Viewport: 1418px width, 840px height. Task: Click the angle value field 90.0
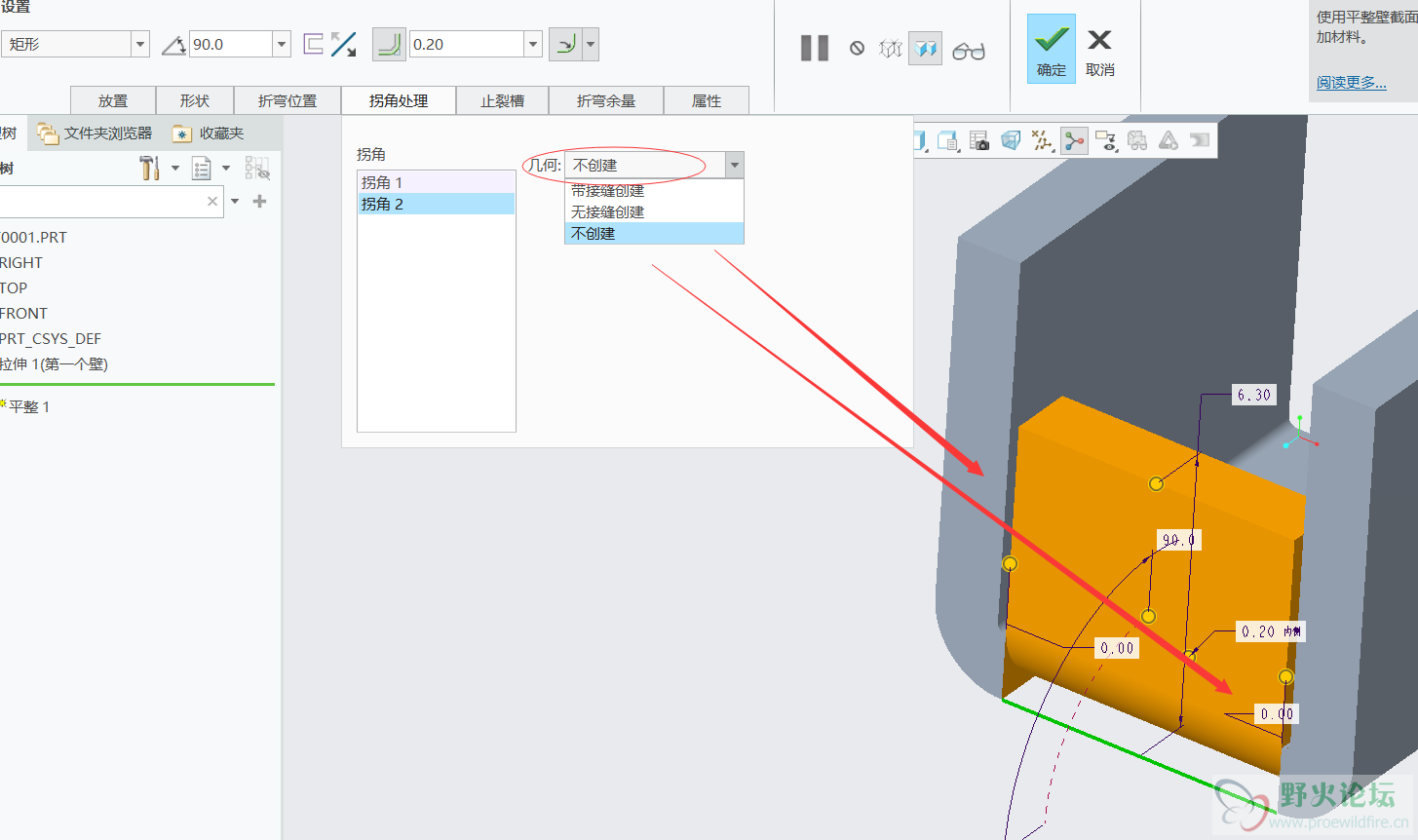pos(231,44)
